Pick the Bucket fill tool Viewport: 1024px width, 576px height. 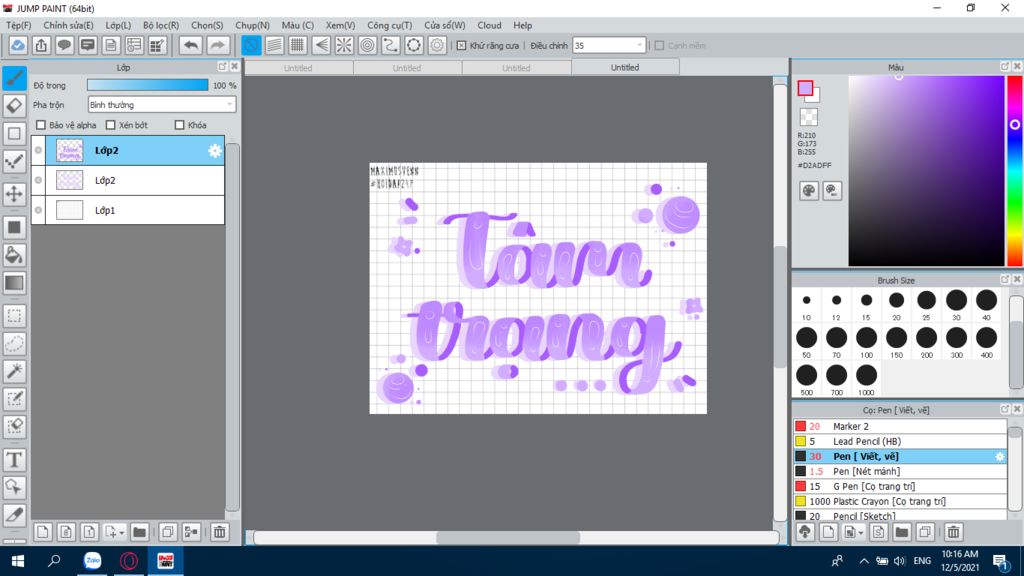(14, 255)
